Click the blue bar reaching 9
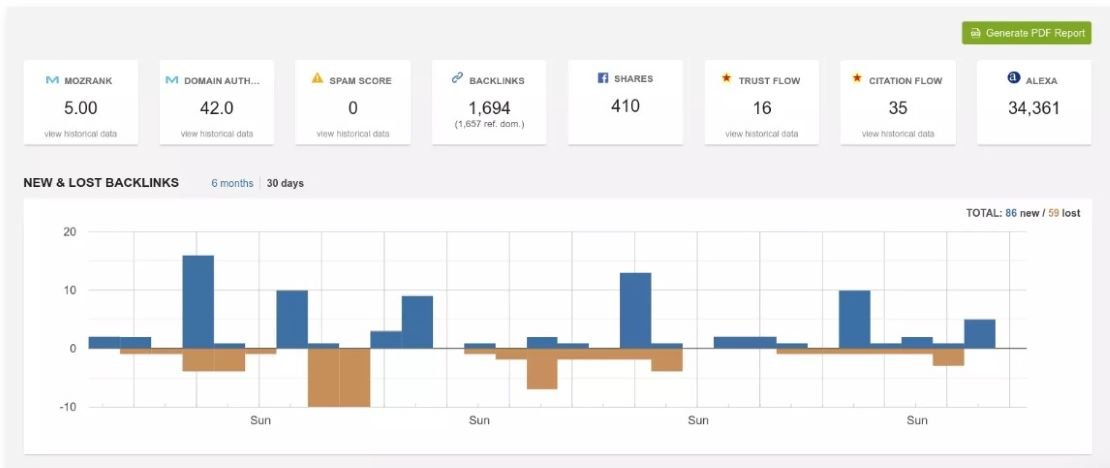Screen dimensions: 1110x468 417,322
